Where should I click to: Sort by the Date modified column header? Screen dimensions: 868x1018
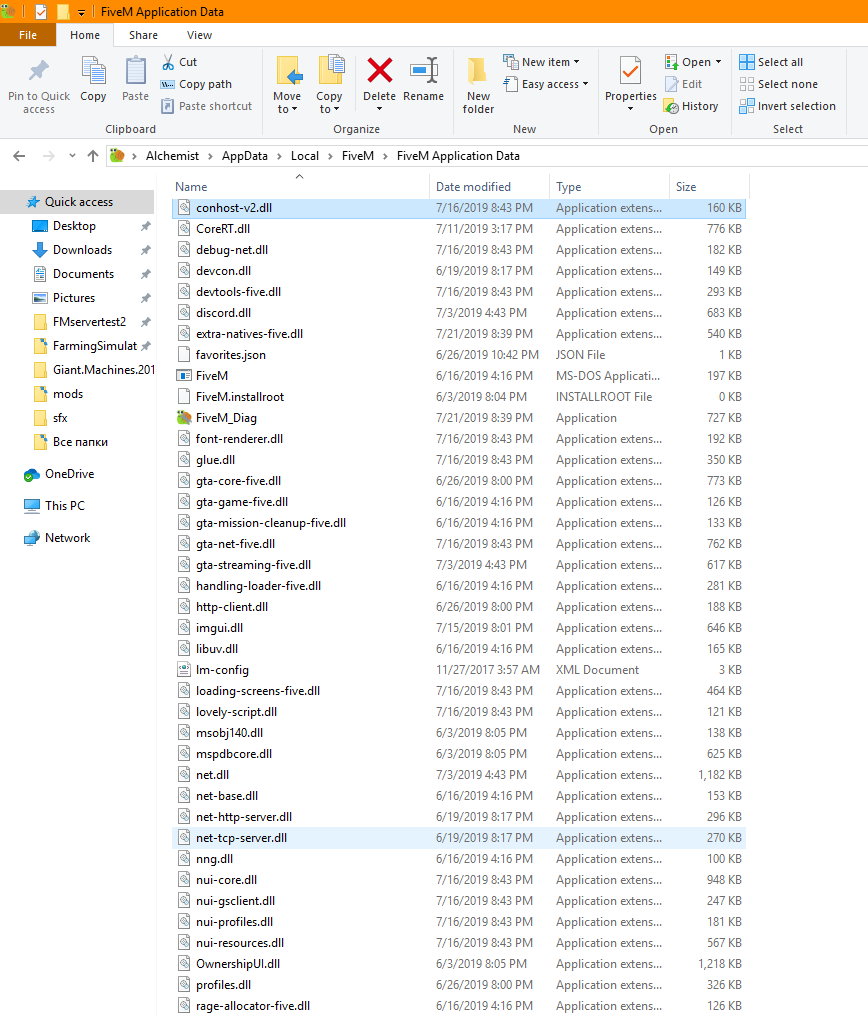pyautogui.click(x=489, y=187)
